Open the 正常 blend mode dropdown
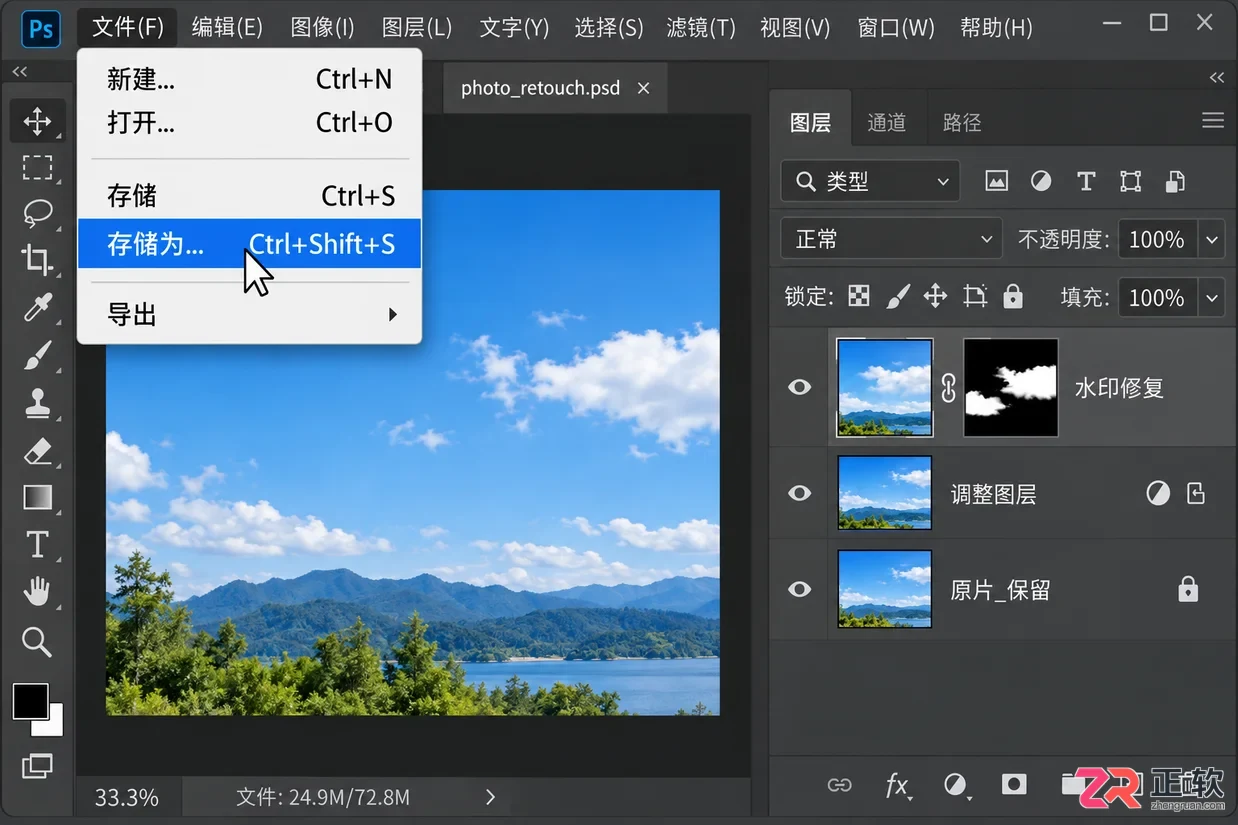This screenshot has height=825, width=1238. [891, 239]
